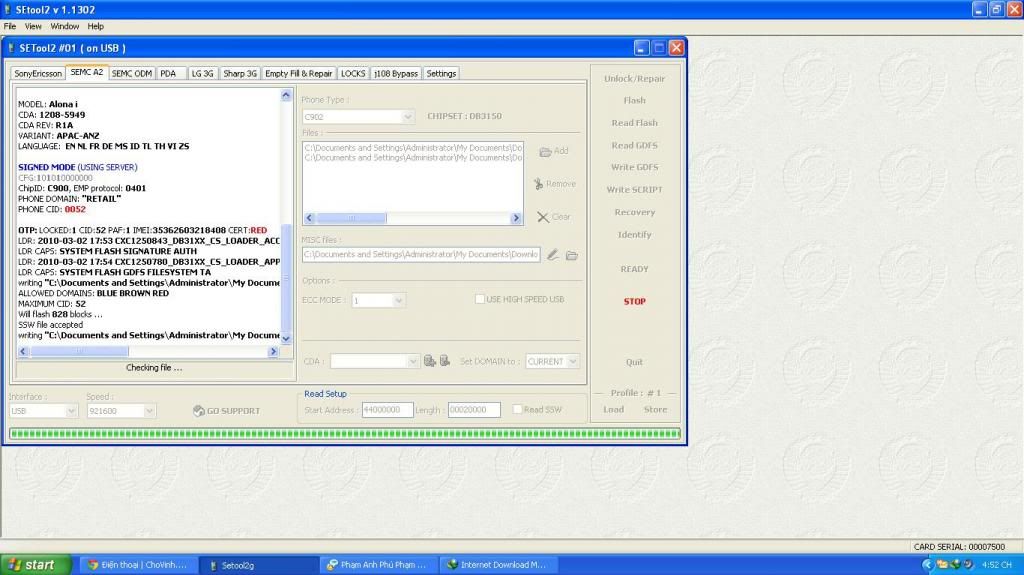Viewport: 1024px width, 575px height.
Task: Click the second CDA database icon
Action: (x=445, y=361)
